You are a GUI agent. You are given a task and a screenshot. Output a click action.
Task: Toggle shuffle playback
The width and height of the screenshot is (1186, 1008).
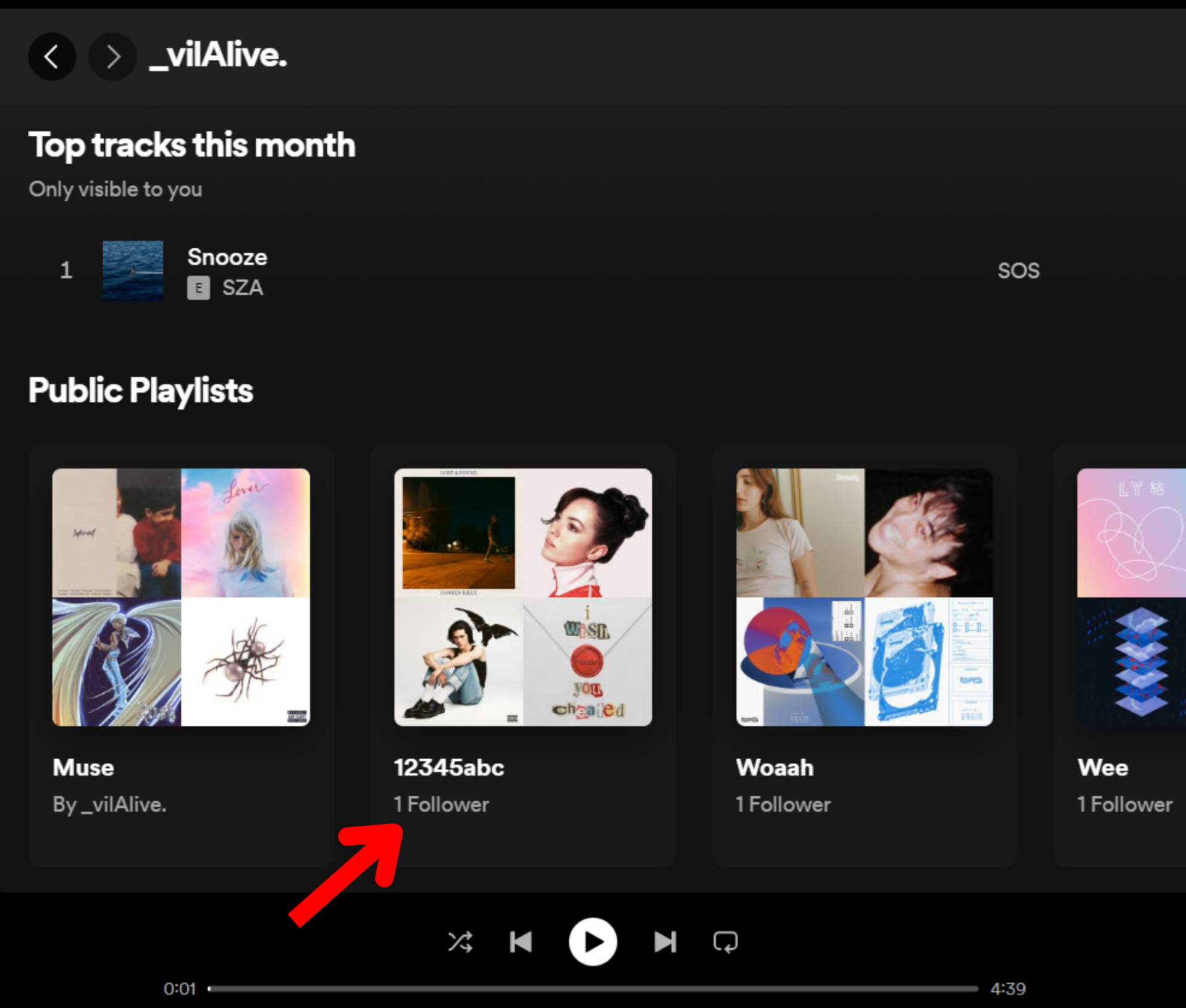pos(460,942)
